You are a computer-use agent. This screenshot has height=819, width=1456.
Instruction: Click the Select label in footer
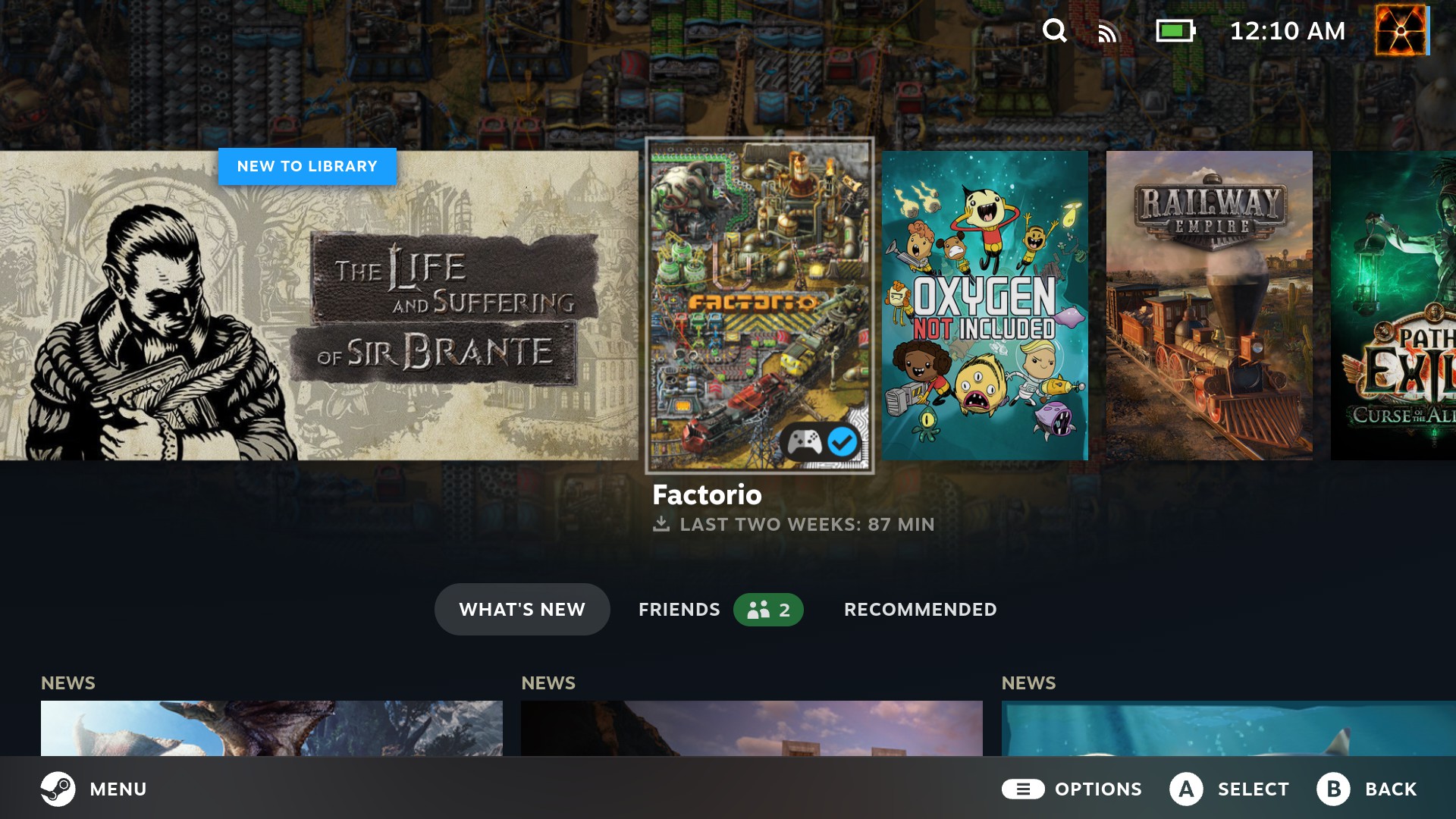pos(1254,789)
